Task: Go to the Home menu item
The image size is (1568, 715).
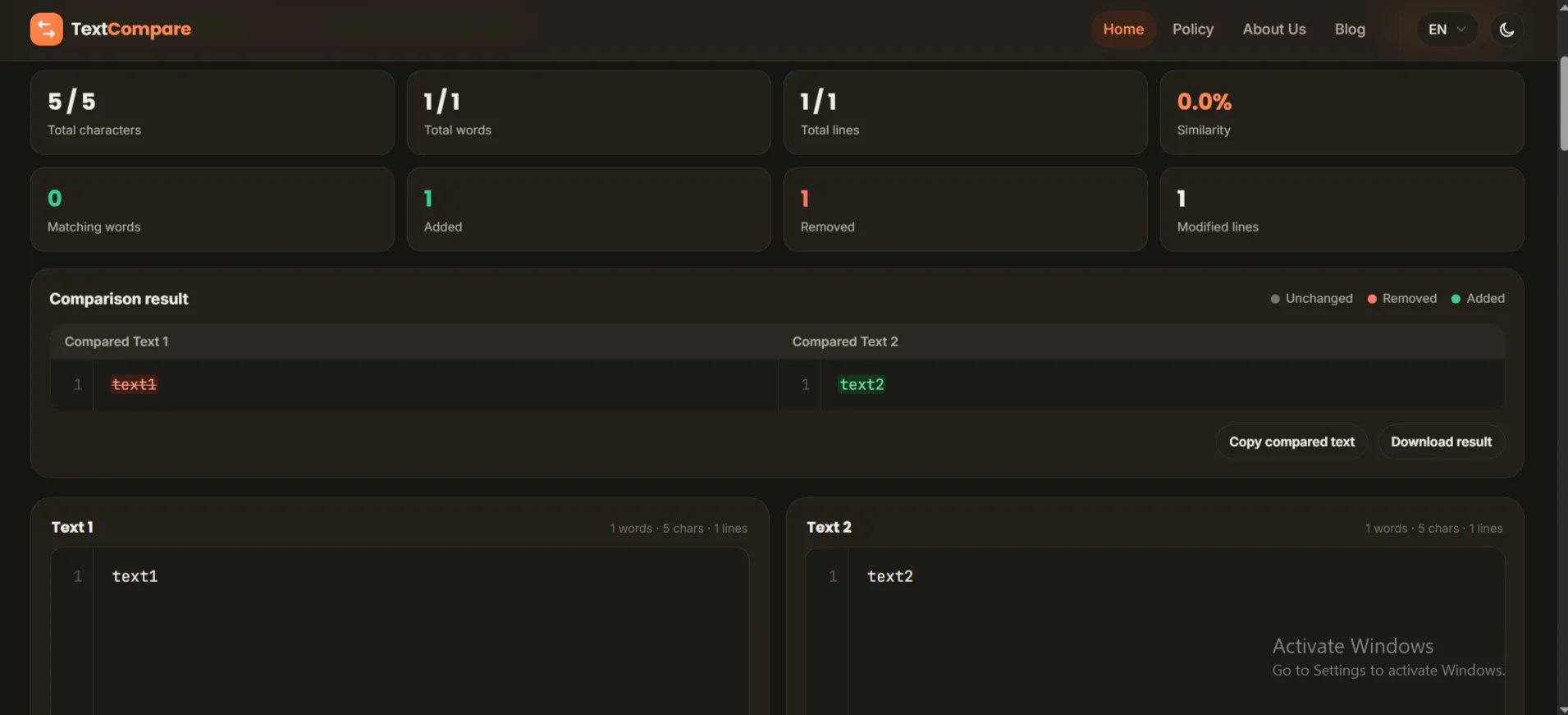Action: 1123,30
